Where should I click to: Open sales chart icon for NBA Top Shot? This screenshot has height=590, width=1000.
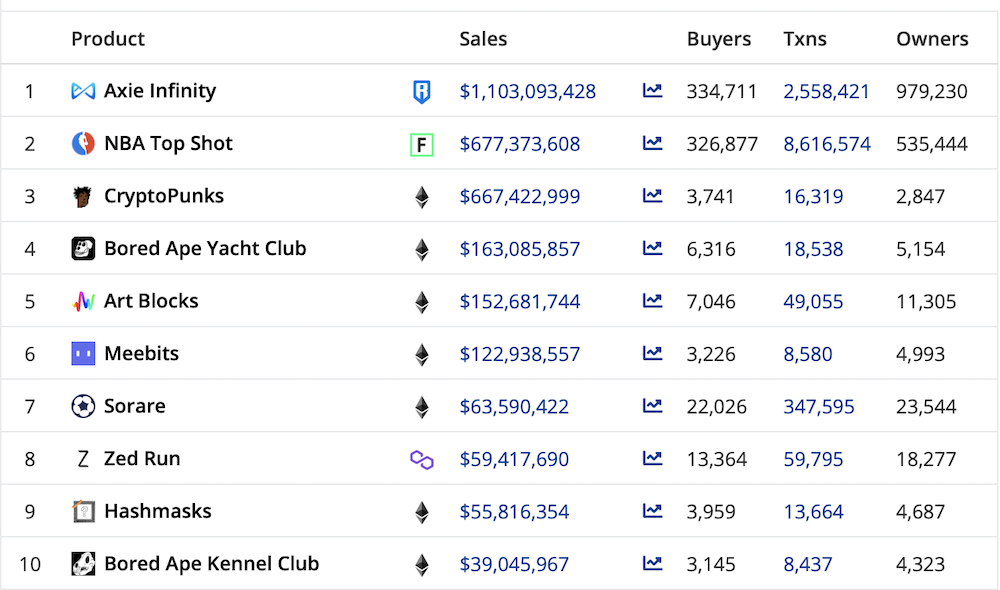[652, 143]
